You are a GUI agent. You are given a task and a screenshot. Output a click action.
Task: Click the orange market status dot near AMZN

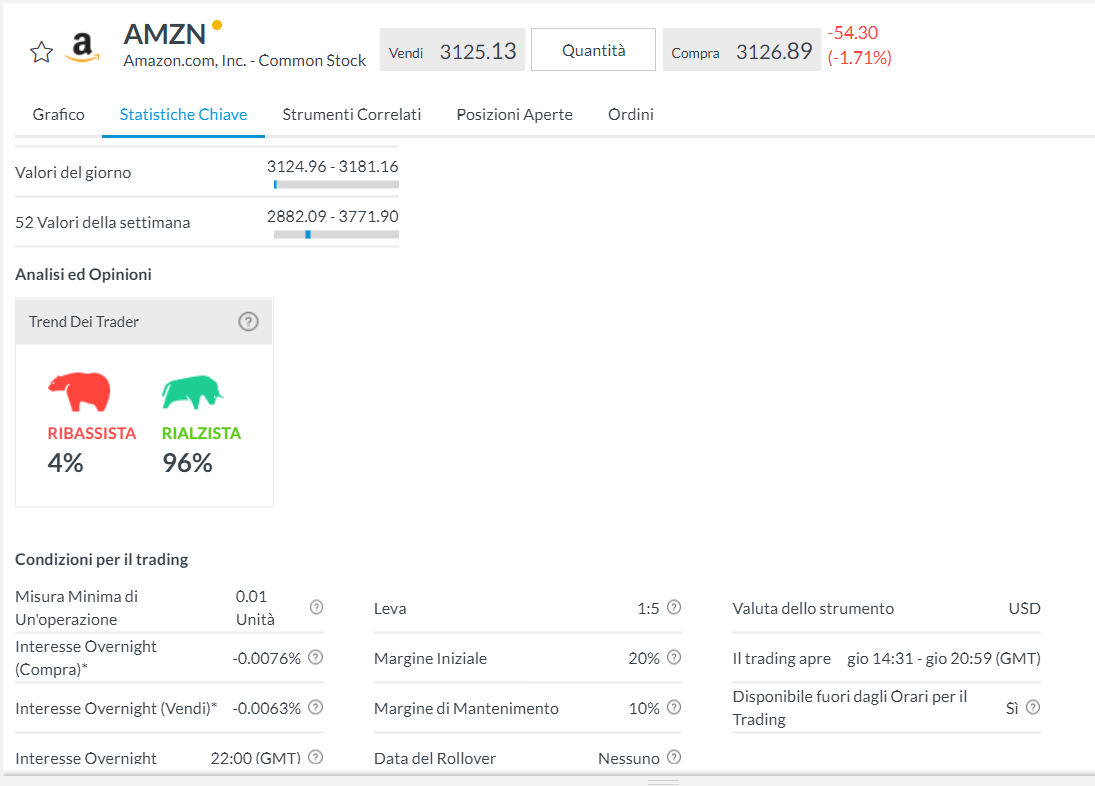point(216,26)
